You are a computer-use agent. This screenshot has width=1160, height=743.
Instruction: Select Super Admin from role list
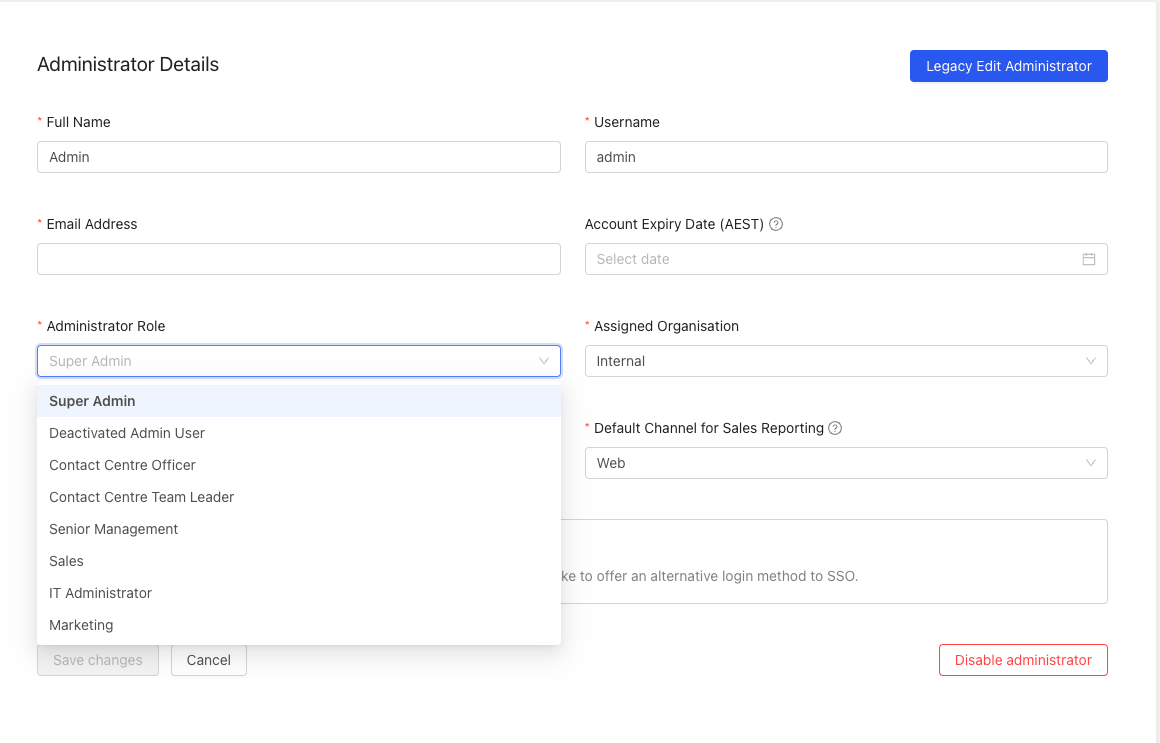pyautogui.click(x=92, y=401)
